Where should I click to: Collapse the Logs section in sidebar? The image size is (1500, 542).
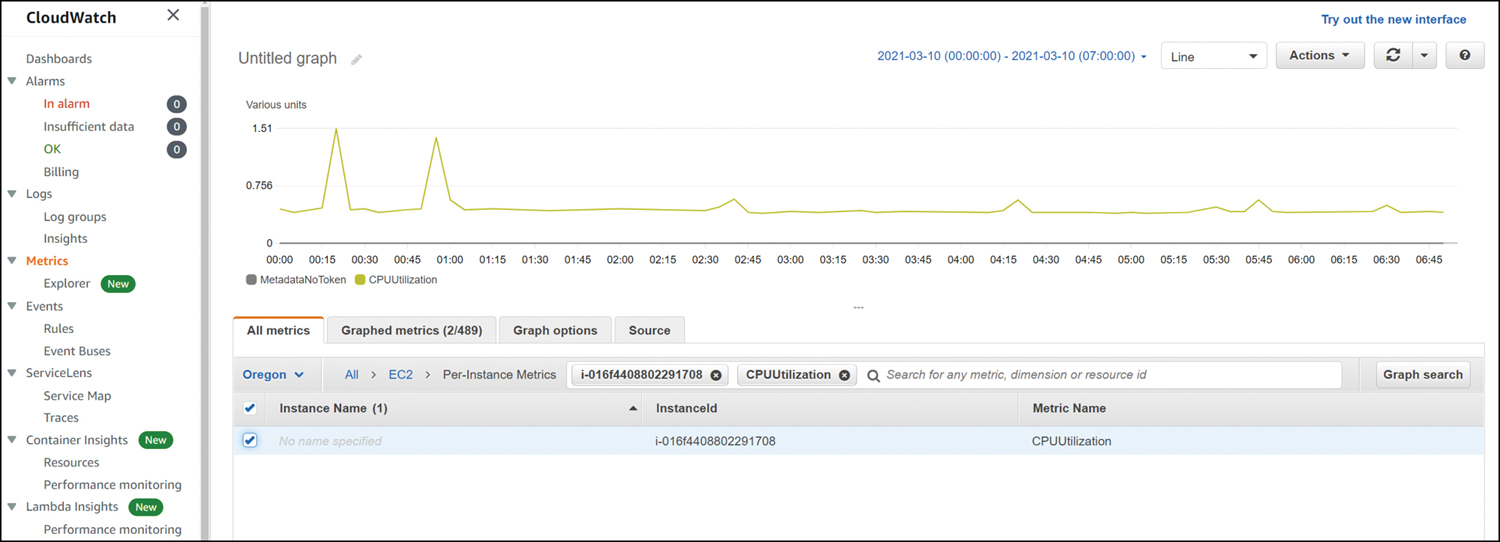12,194
